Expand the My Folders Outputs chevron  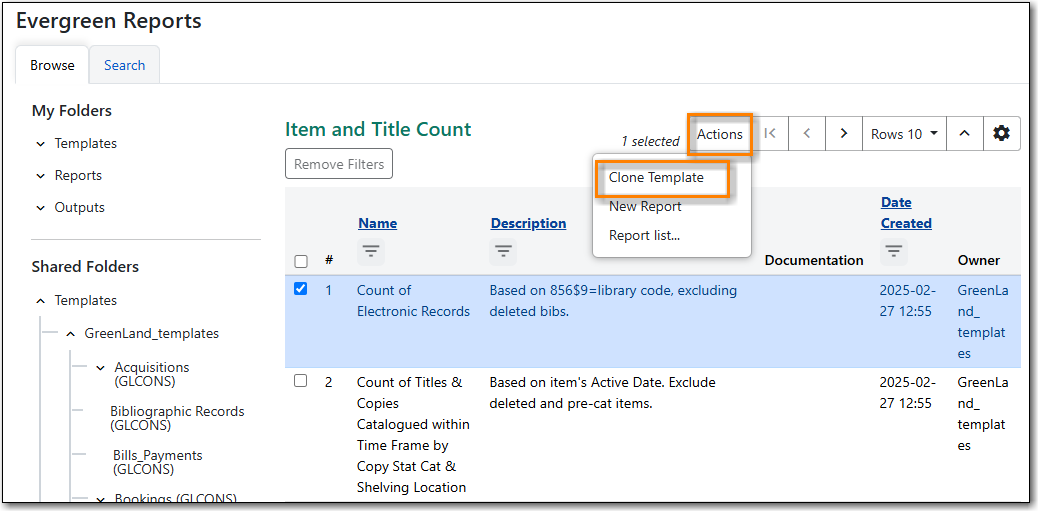tap(41, 207)
